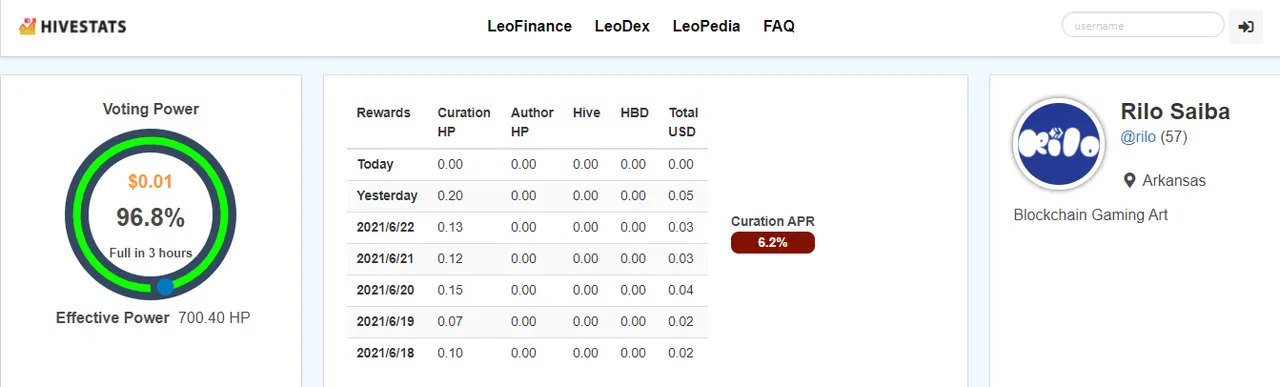Open the FAQ menu link
Viewport: 1280px width, 387px height.
pyautogui.click(x=779, y=26)
